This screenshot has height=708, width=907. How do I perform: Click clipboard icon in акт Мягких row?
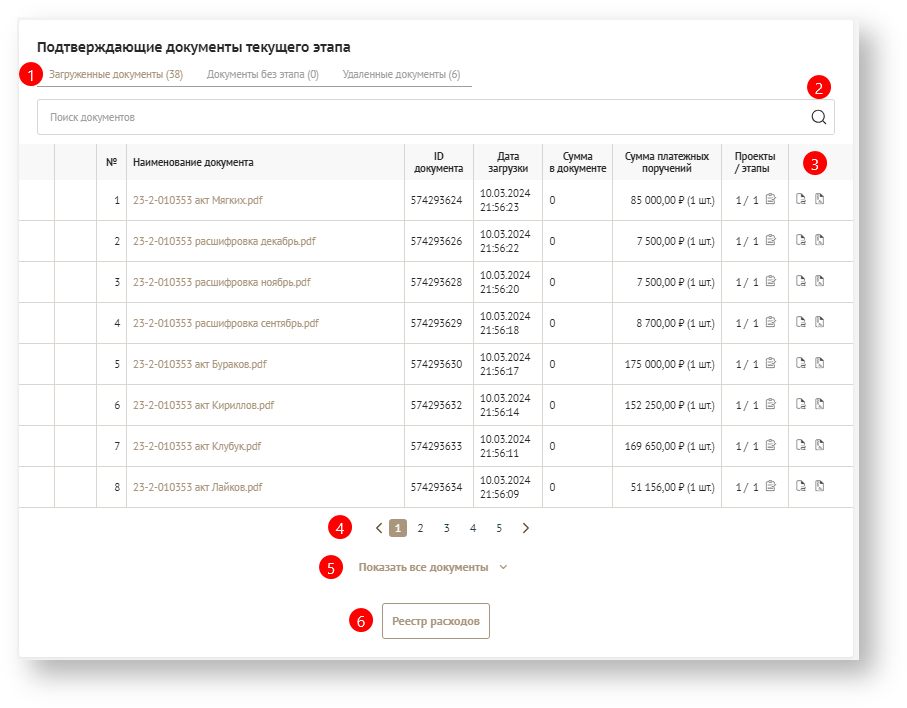tap(770, 200)
